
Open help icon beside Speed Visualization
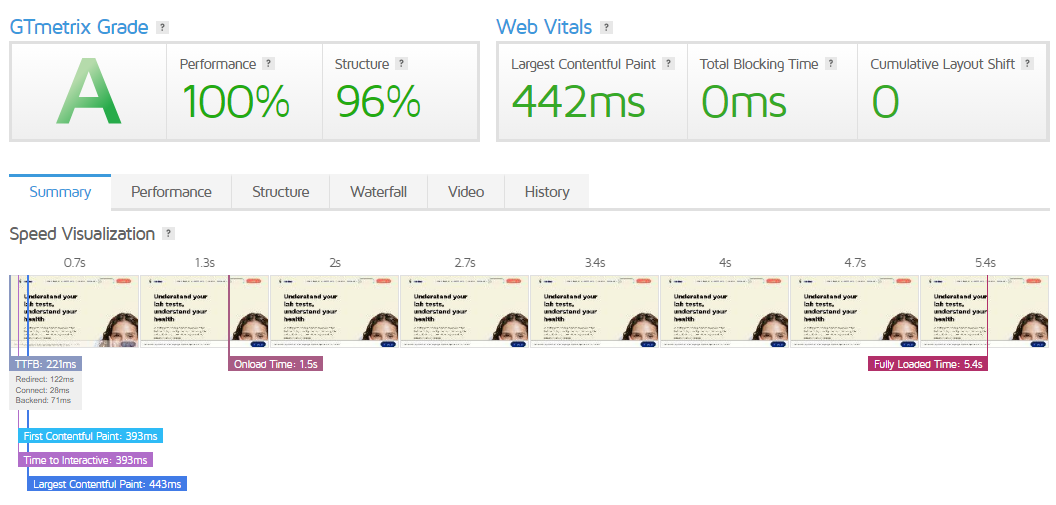point(169,234)
